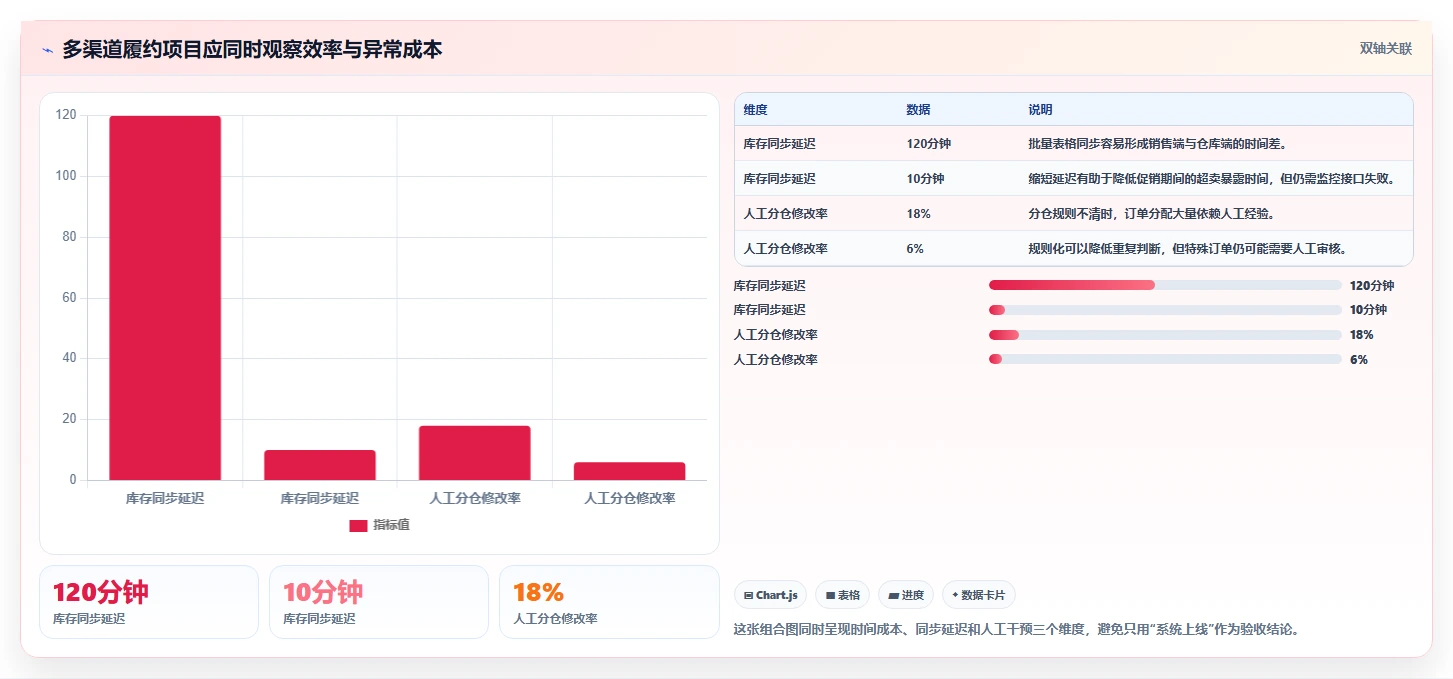Click the progress bar labeled 6%
Viewport: 1453px width, 679px height.
coord(1165,359)
